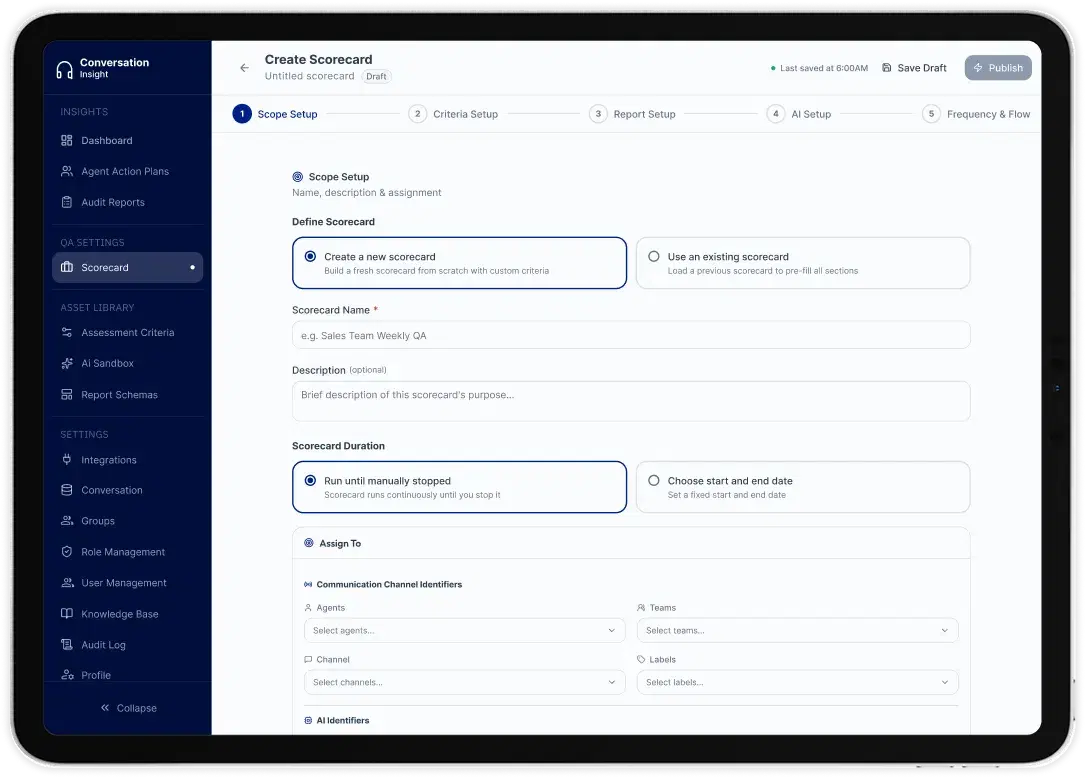This screenshot has height=778, width=1086.
Task: Click the Assessment Criteria sliders icon
Action: (x=66, y=333)
